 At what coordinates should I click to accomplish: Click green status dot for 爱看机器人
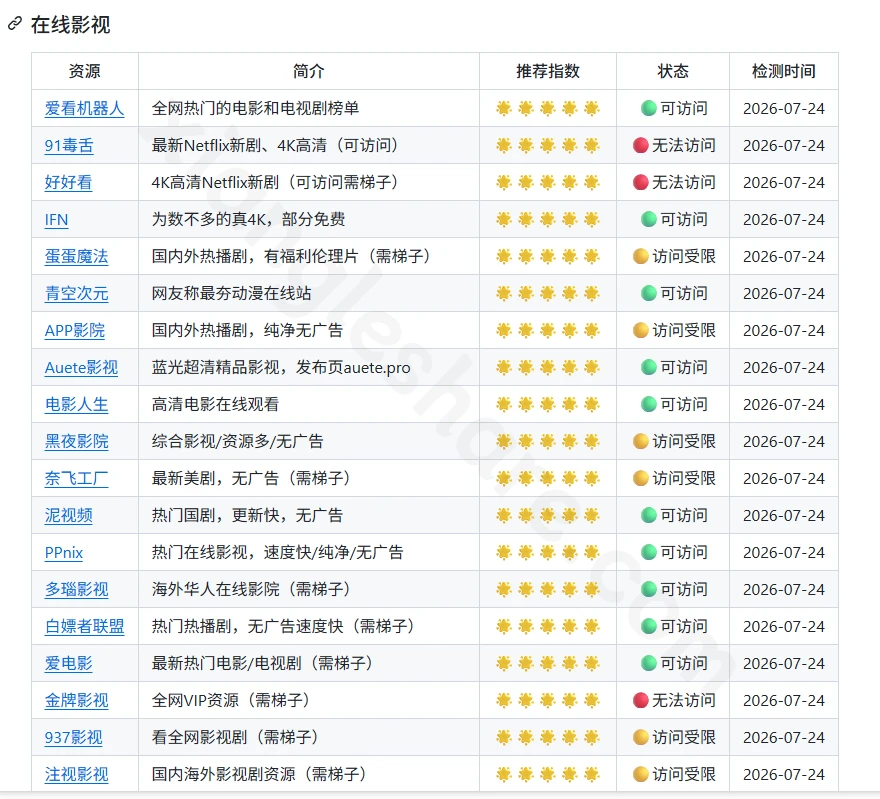[x=649, y=108]
